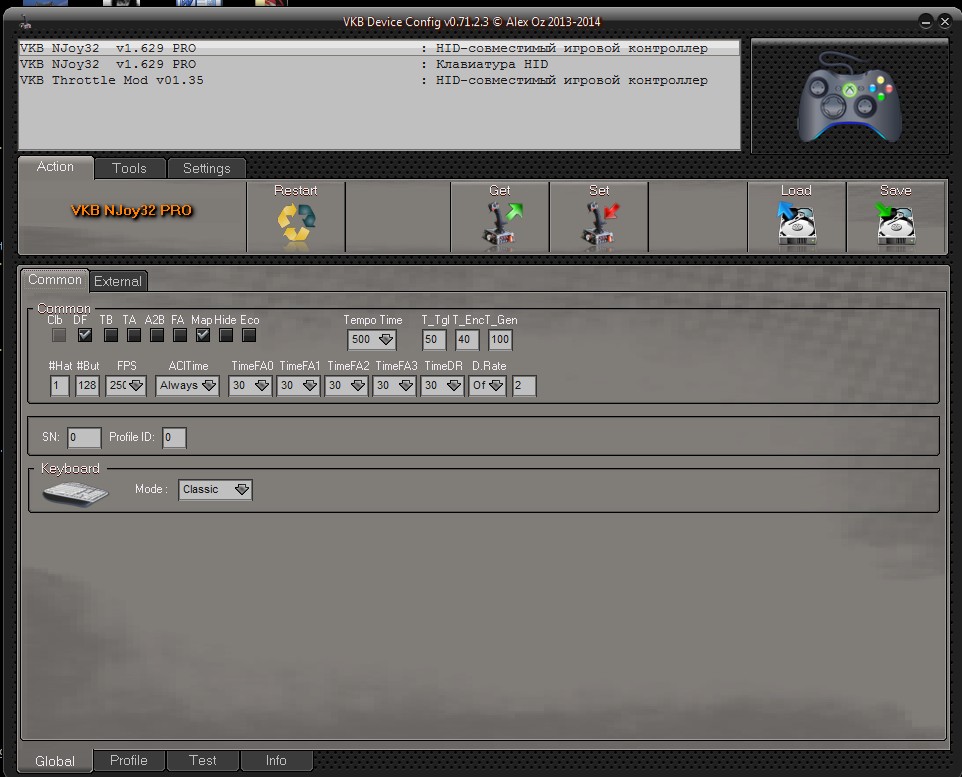962x777 pixels.
Task: Open the TimeFA1 dropdown
Action: coord(298,385)
